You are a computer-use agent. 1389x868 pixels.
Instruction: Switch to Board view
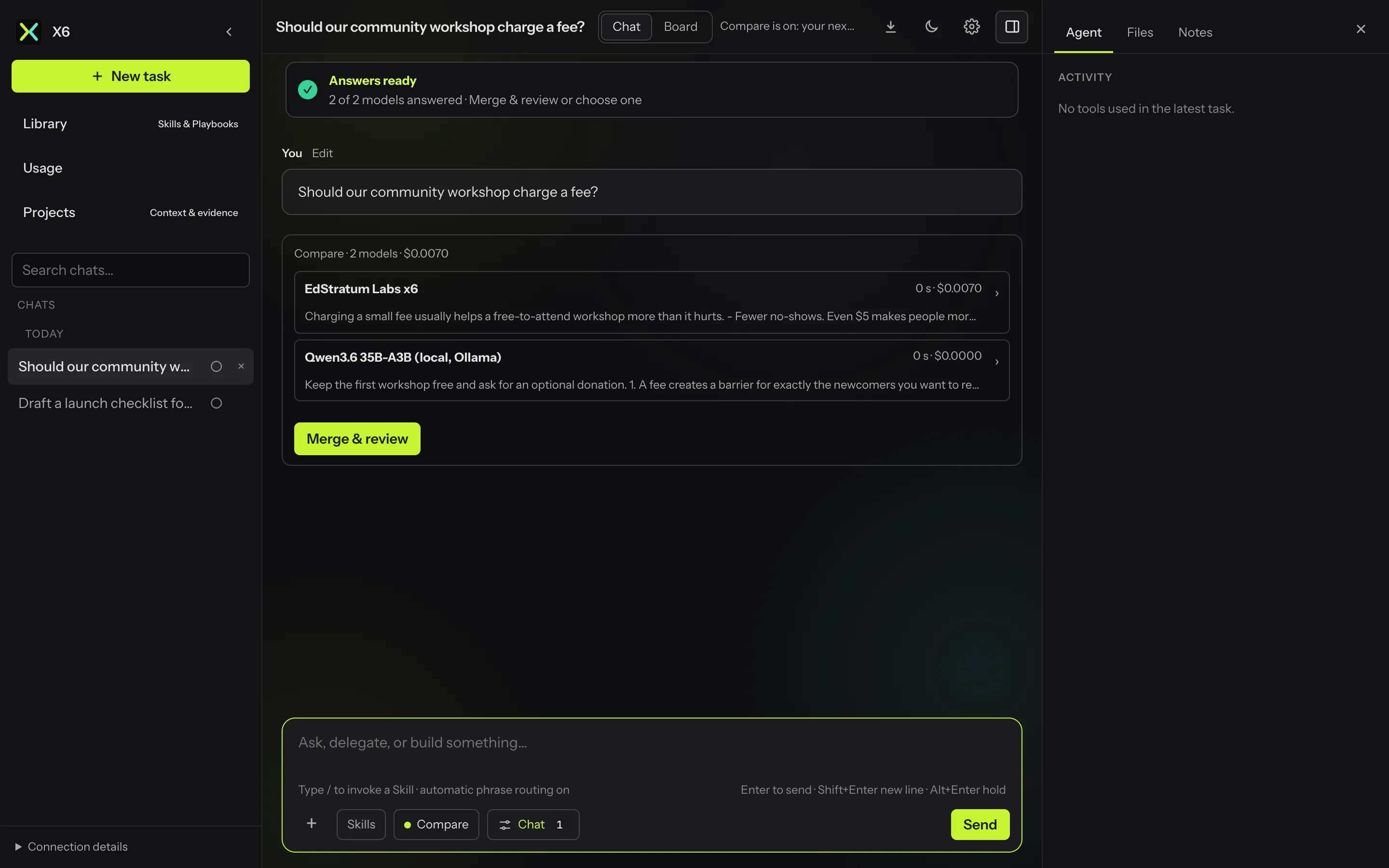(x=680, y=27)
